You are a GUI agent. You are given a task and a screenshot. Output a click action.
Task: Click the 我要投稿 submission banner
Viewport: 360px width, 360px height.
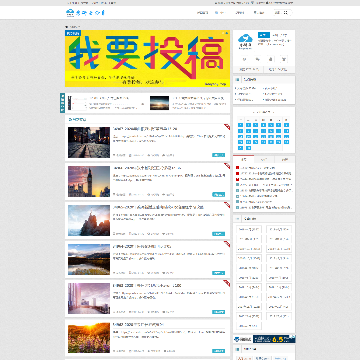(x=147, y=59)
